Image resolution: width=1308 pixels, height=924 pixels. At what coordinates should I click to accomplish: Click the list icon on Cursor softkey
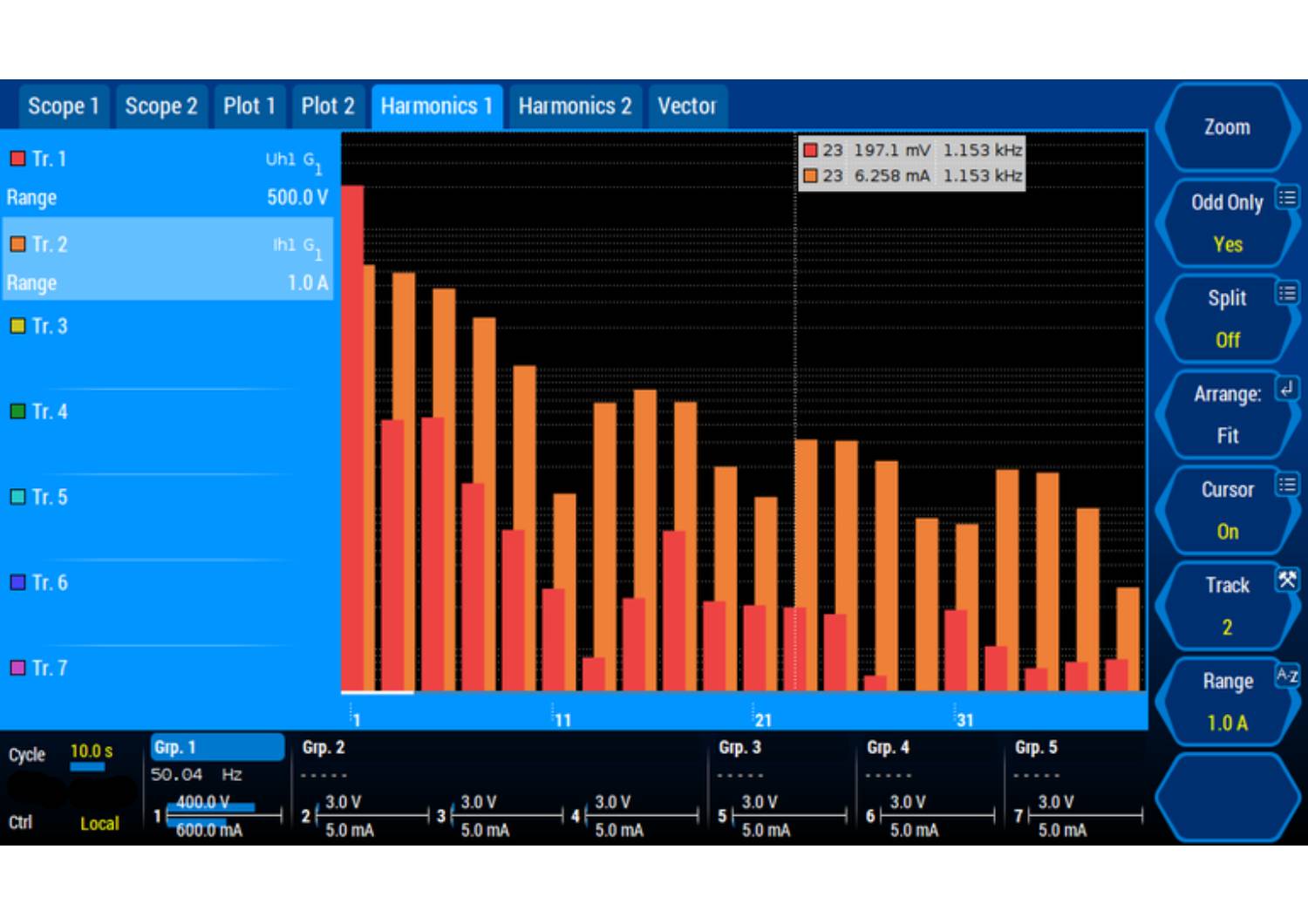point(1287,486)
